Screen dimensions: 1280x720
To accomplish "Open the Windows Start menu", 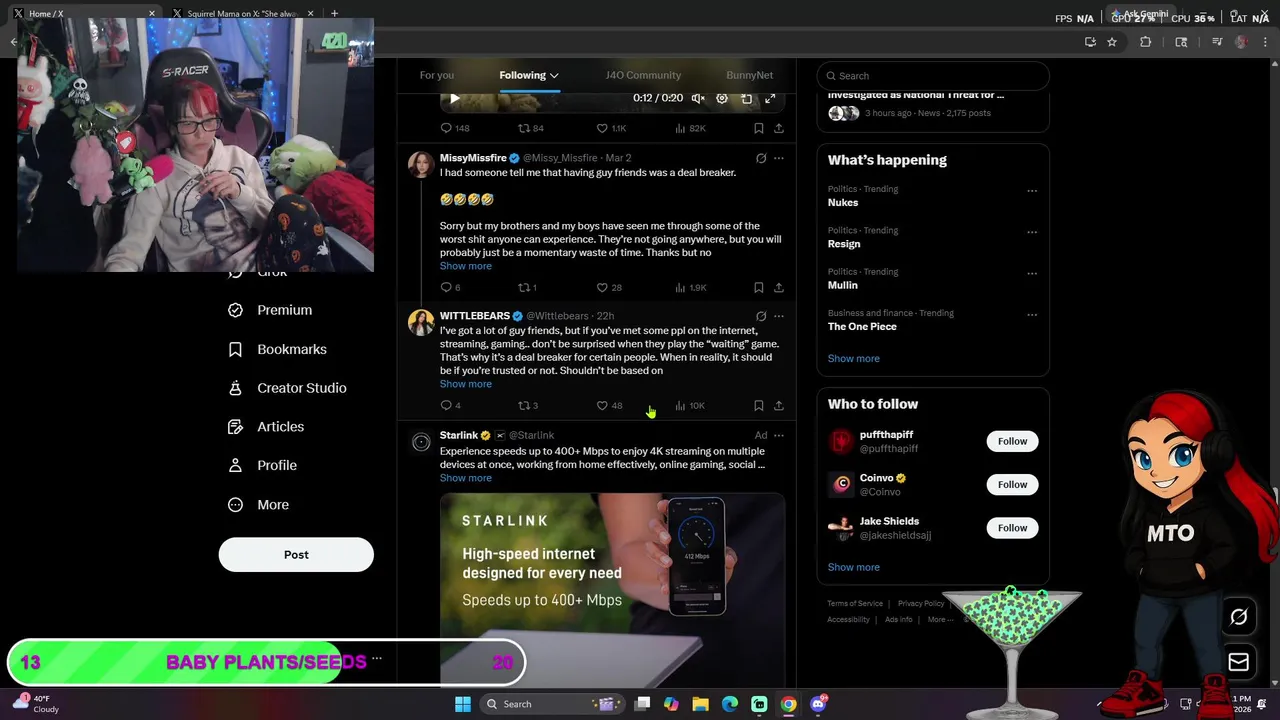I will click(462, 704).
